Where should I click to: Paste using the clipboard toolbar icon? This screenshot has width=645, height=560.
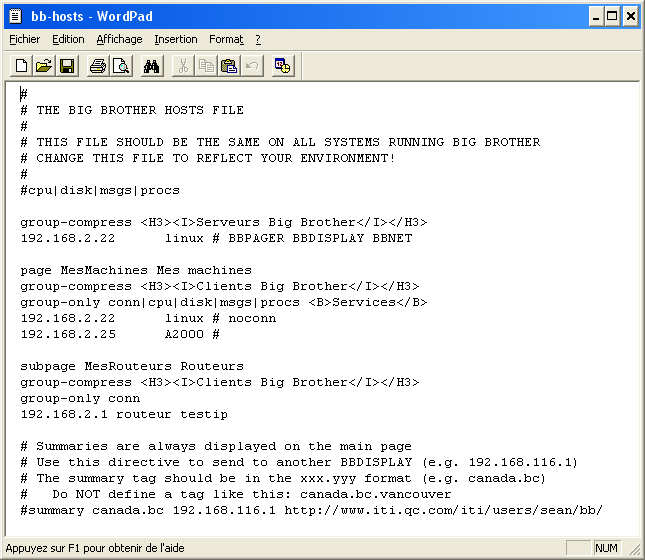click(x=229, y=67)
